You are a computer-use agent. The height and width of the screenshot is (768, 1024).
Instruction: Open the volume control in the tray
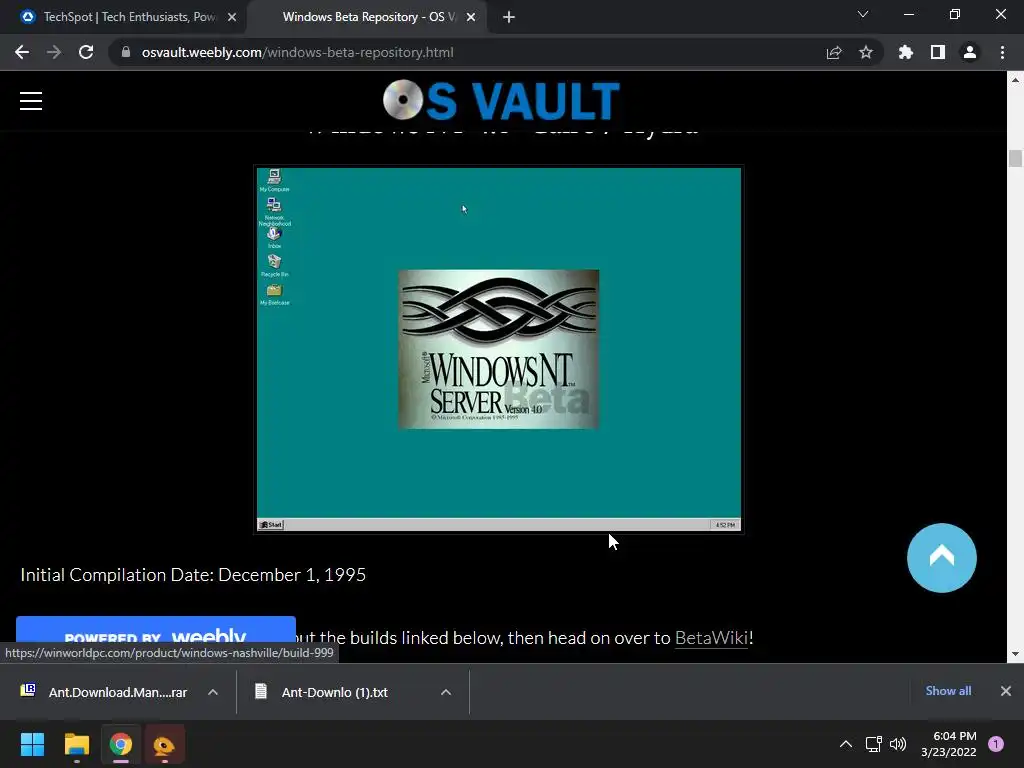point(899,744)
